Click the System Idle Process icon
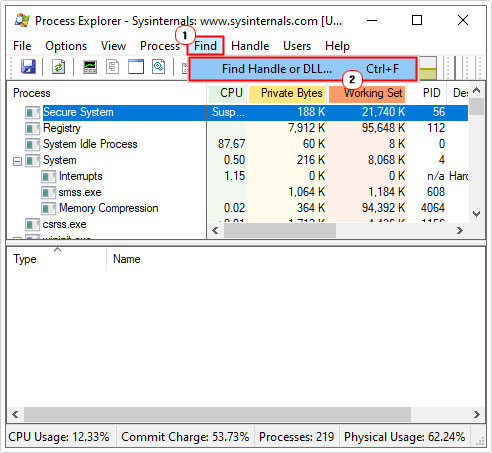Screen dimensions: 492x453 click(33, 144)
